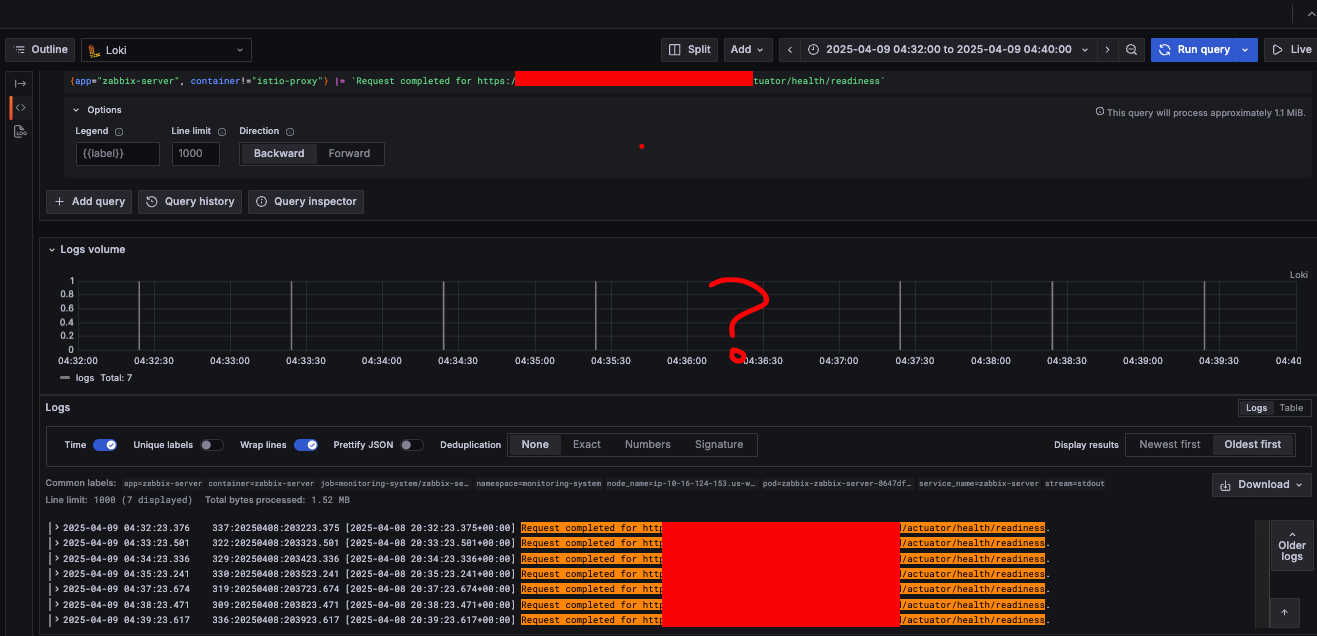The height and width of the screenshot is (636, 1317).
Task: Click the Legend info icon
Action: [119, 131]
